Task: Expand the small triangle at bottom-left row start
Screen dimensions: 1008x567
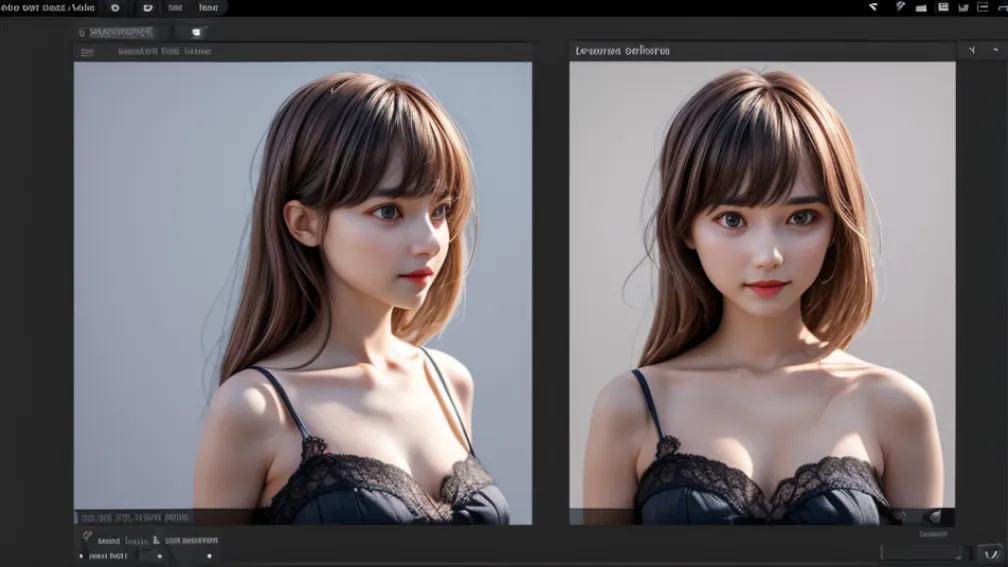Action: [81, 556]
